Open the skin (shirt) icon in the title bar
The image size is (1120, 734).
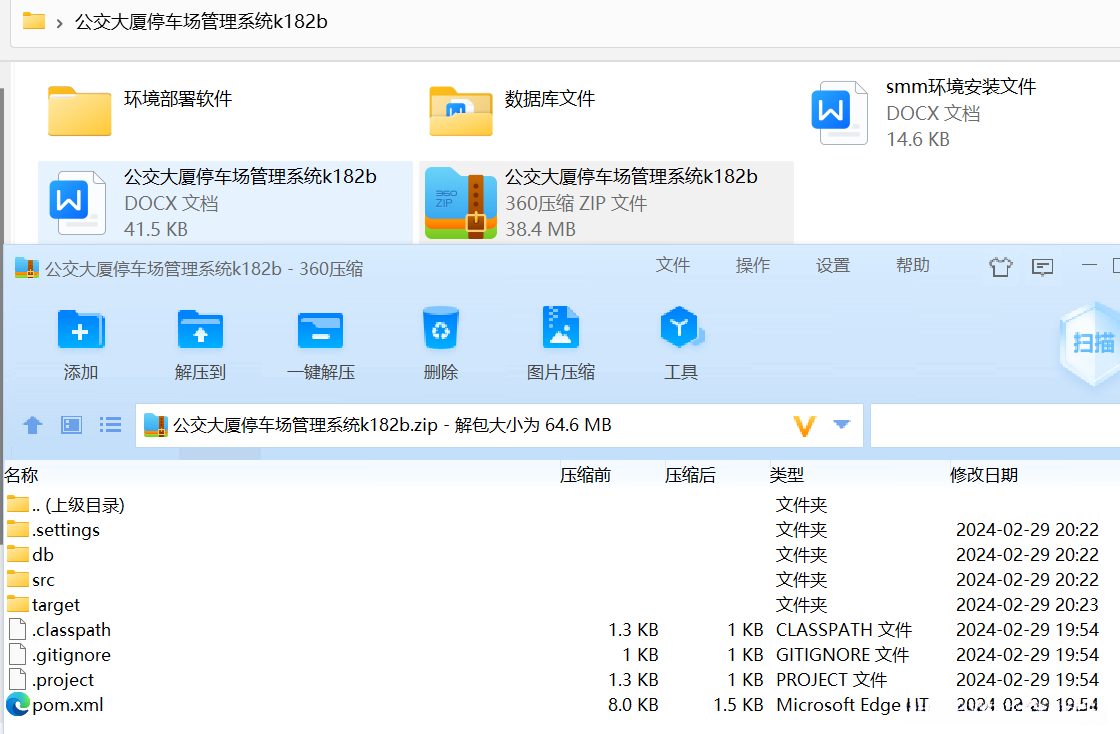point(1001,267)
